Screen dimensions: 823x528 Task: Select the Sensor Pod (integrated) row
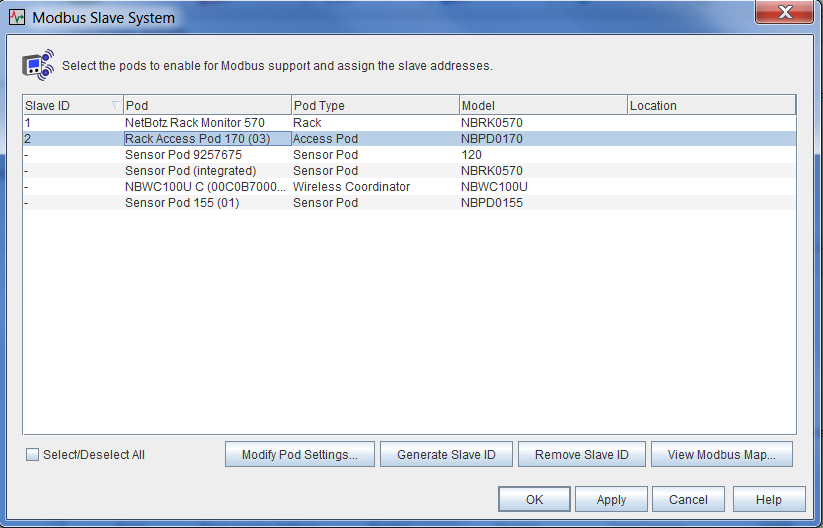(x=409, y=171)
